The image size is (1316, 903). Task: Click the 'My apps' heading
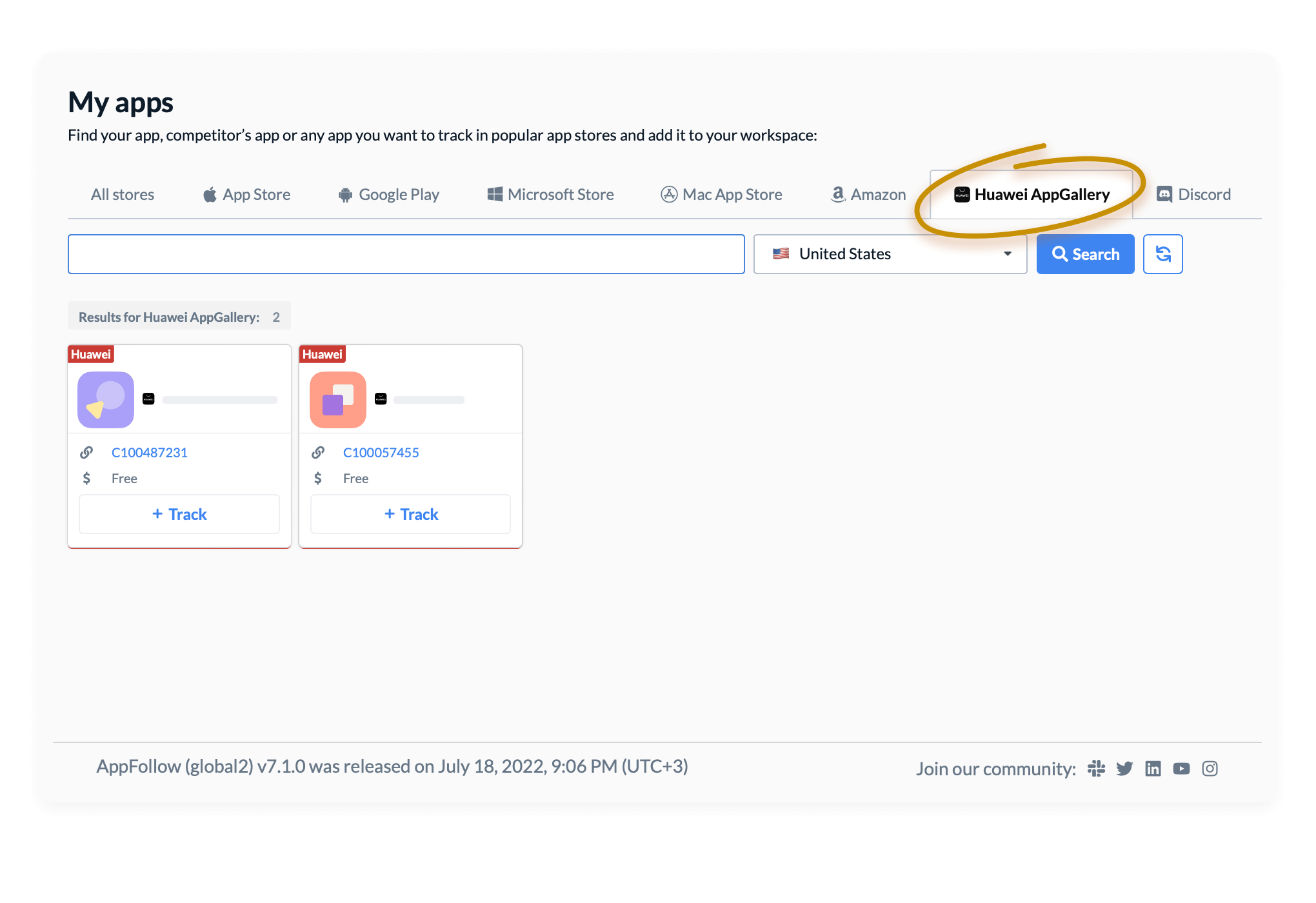121,103
